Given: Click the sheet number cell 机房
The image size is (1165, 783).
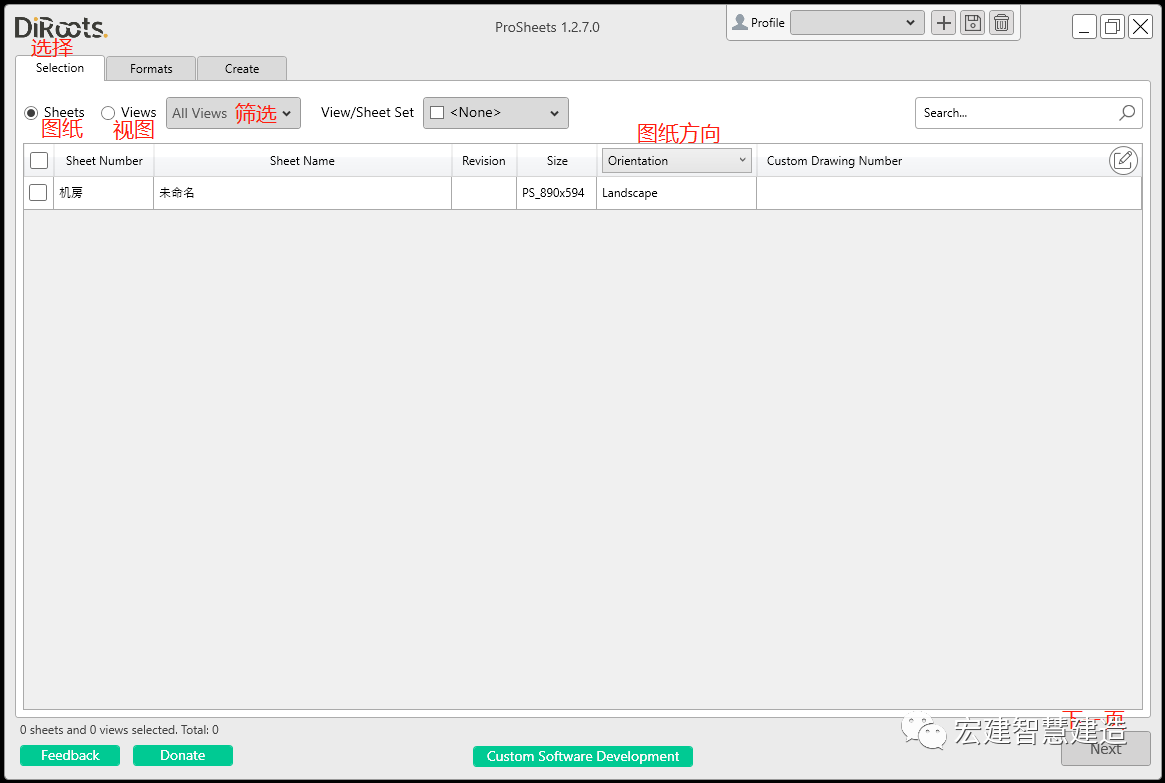Looking at the screenshot, I should 103,192.
